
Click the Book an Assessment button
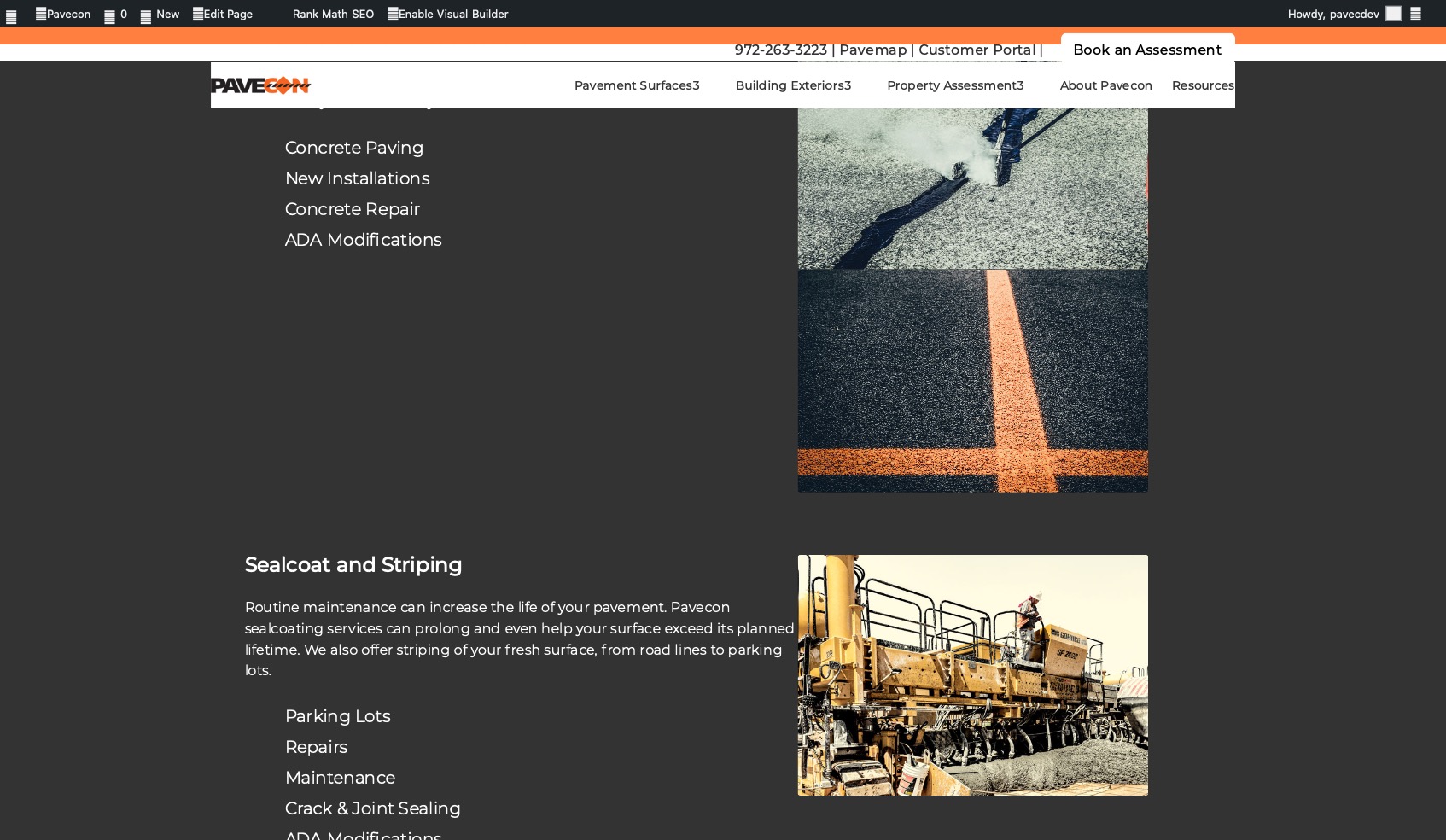[1146, 50]
